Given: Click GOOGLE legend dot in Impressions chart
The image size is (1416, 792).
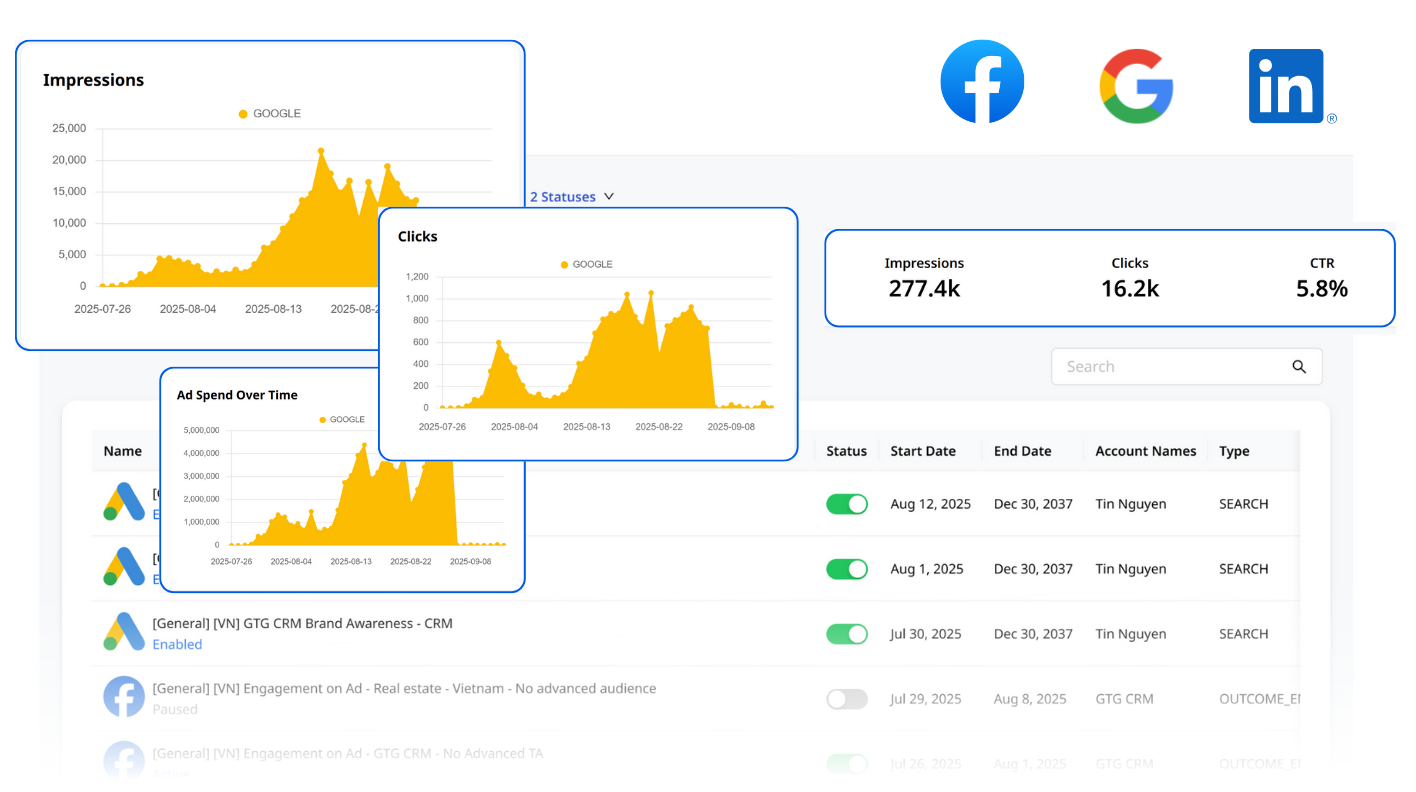Looking at the screenshot, I should click(243, 114).
